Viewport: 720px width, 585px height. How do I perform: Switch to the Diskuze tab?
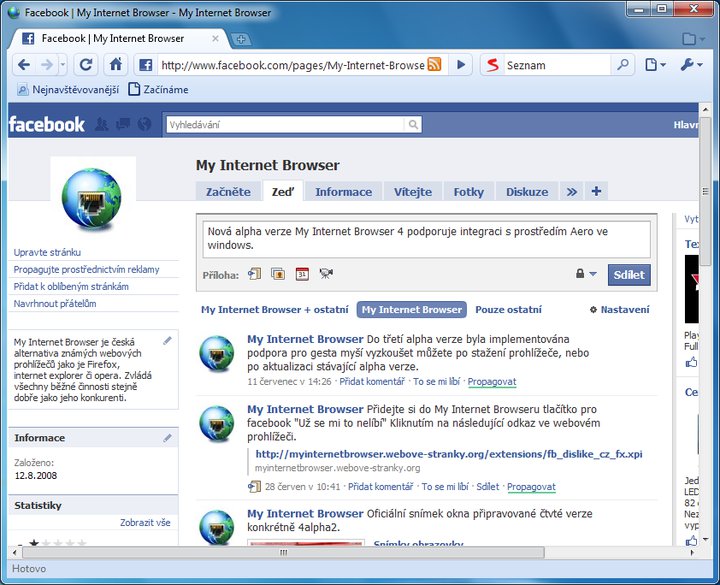coord(527,191)
